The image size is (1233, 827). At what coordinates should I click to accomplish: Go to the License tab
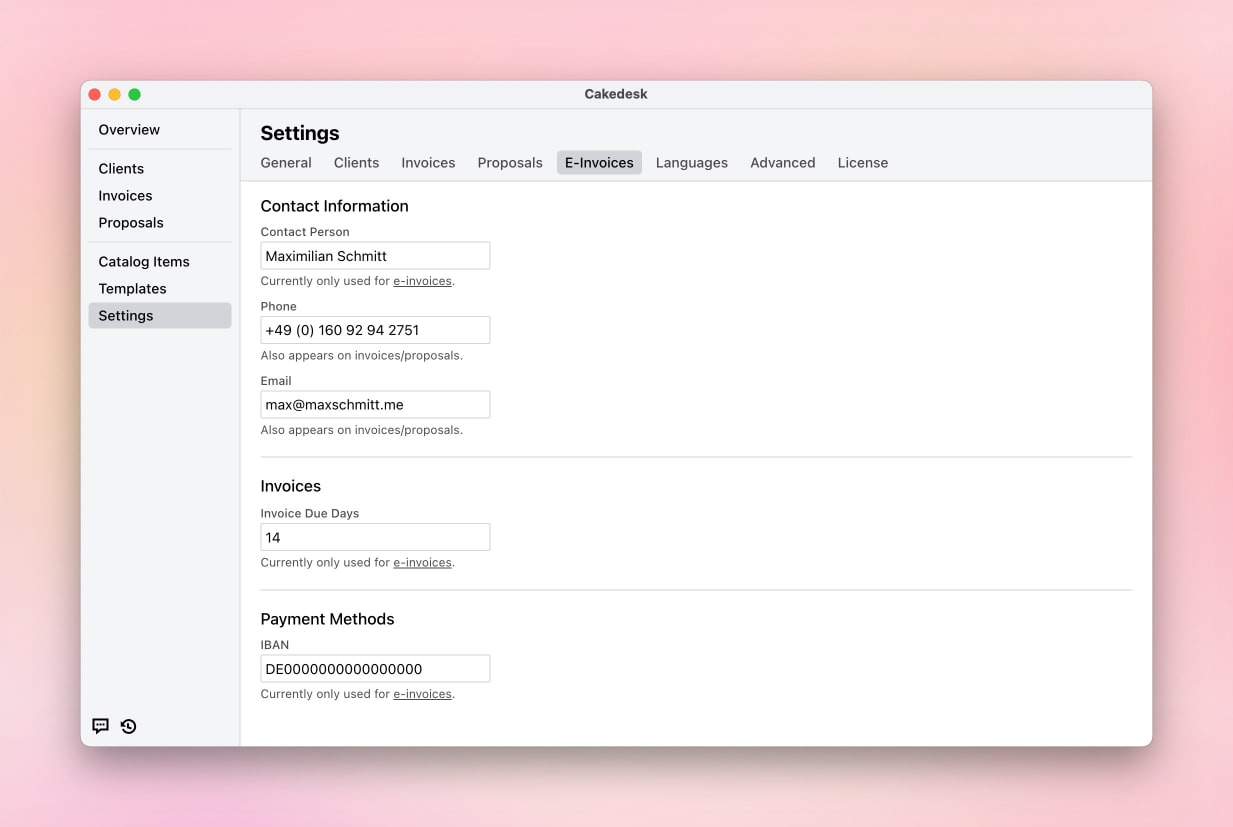click(862, 163)
